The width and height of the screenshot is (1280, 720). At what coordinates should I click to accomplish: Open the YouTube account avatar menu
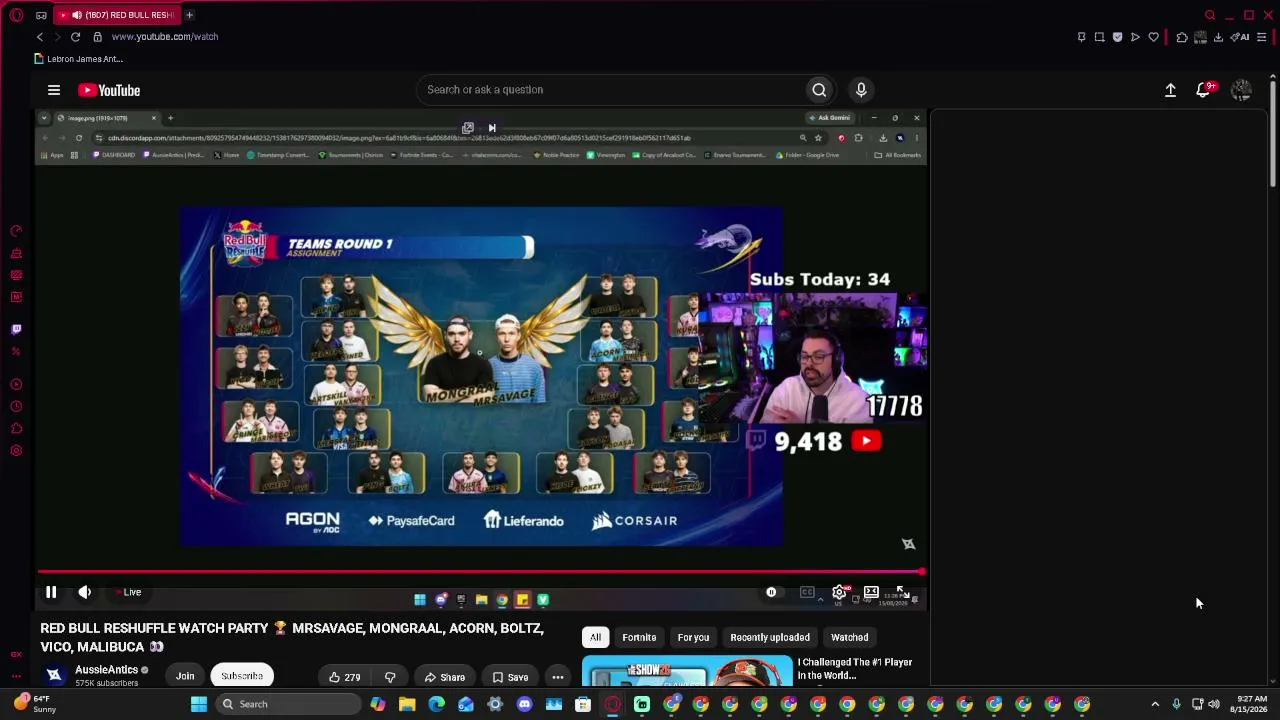[1241, 90]
